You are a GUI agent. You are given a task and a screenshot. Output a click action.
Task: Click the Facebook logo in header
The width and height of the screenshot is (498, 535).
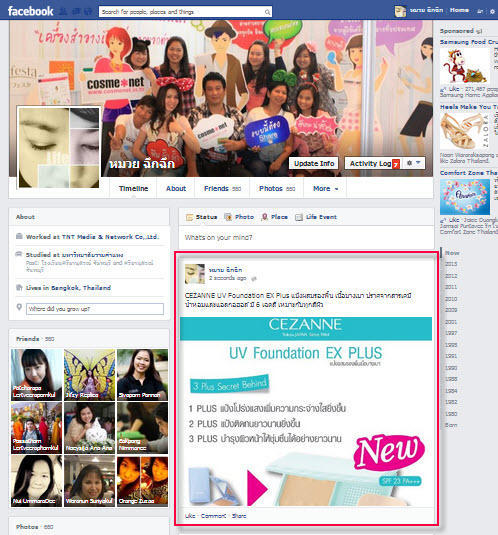tap(30, 11)
